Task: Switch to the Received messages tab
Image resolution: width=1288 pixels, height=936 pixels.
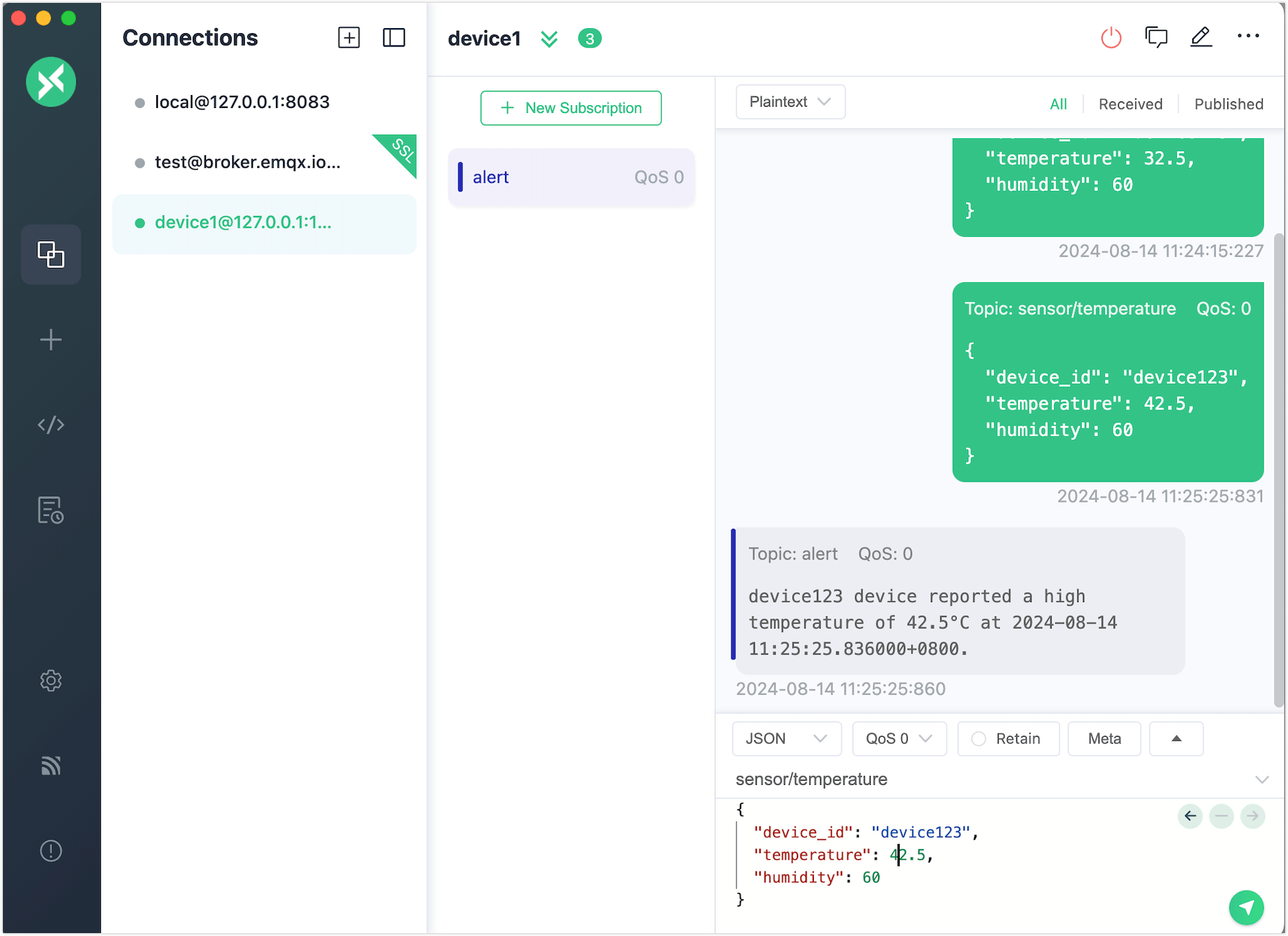Action: (1130, 104)
